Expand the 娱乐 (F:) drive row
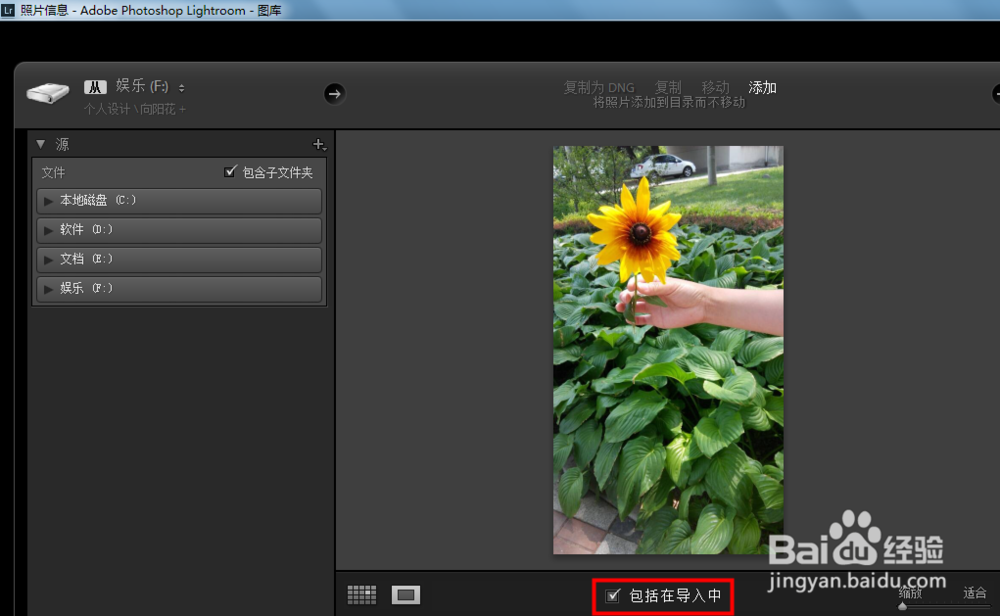Screen dimensions: 1000x616 (x=48, y=289)
